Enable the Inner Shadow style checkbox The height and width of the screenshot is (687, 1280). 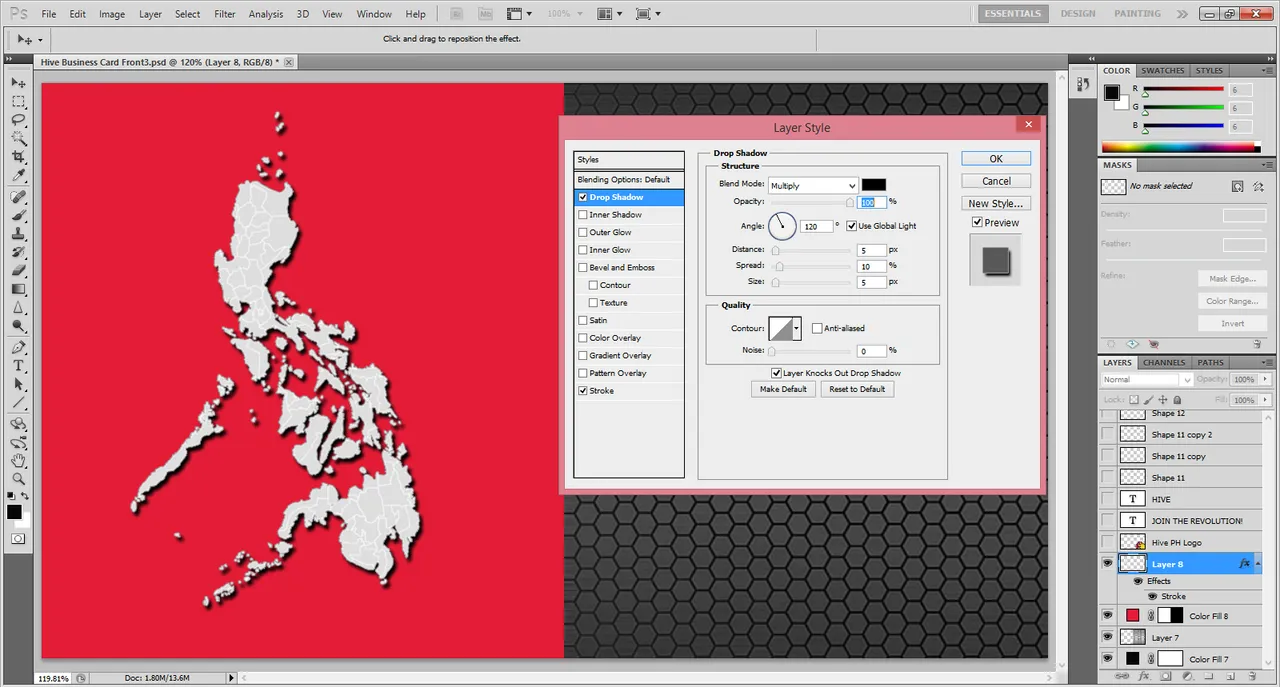[x=583, y=215]
